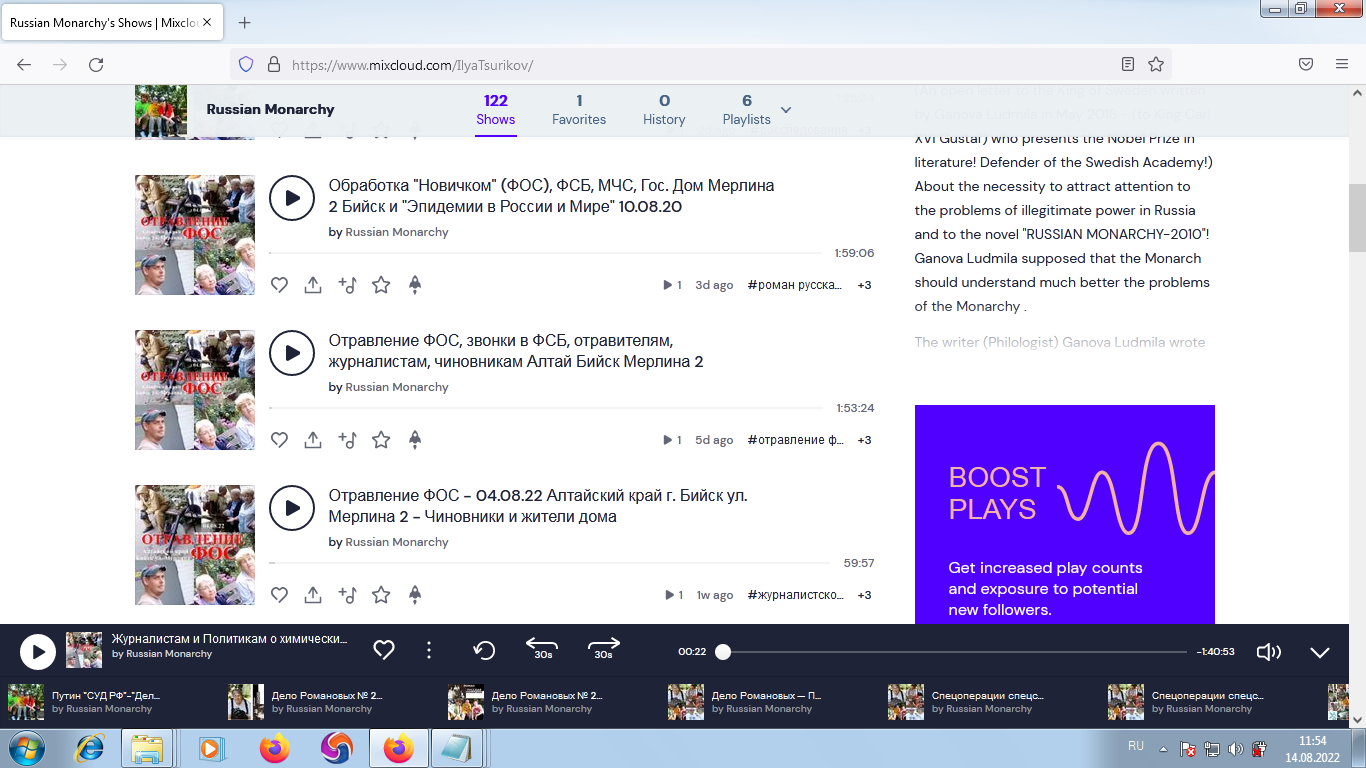Click the #роман русска tag link

(x=795, y=285)
